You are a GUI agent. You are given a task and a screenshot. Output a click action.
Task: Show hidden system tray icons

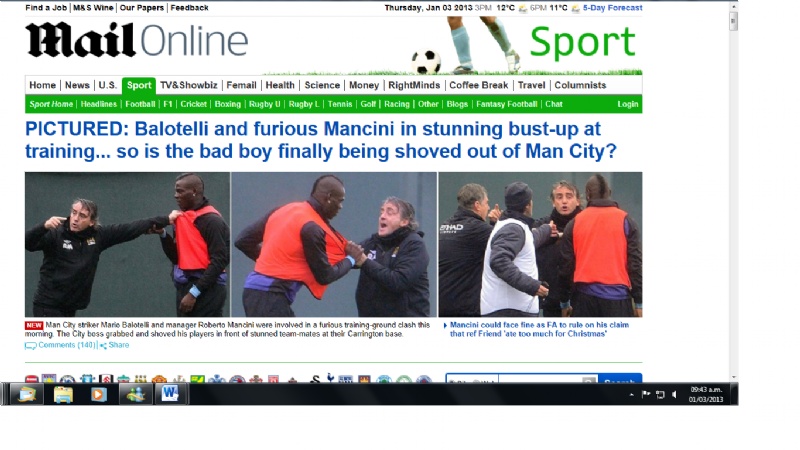632,394
